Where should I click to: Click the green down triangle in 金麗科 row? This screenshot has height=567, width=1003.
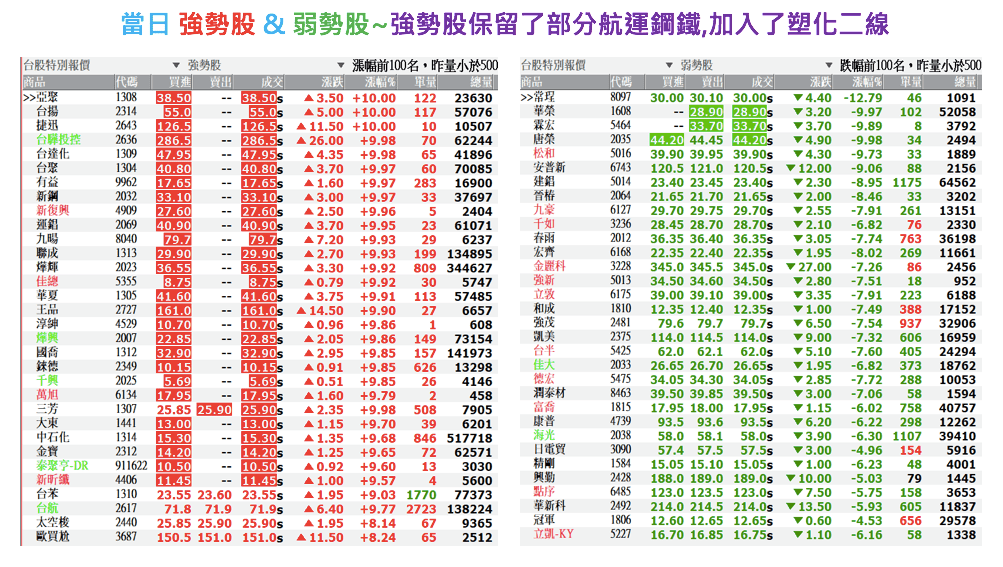click(797, 268)
